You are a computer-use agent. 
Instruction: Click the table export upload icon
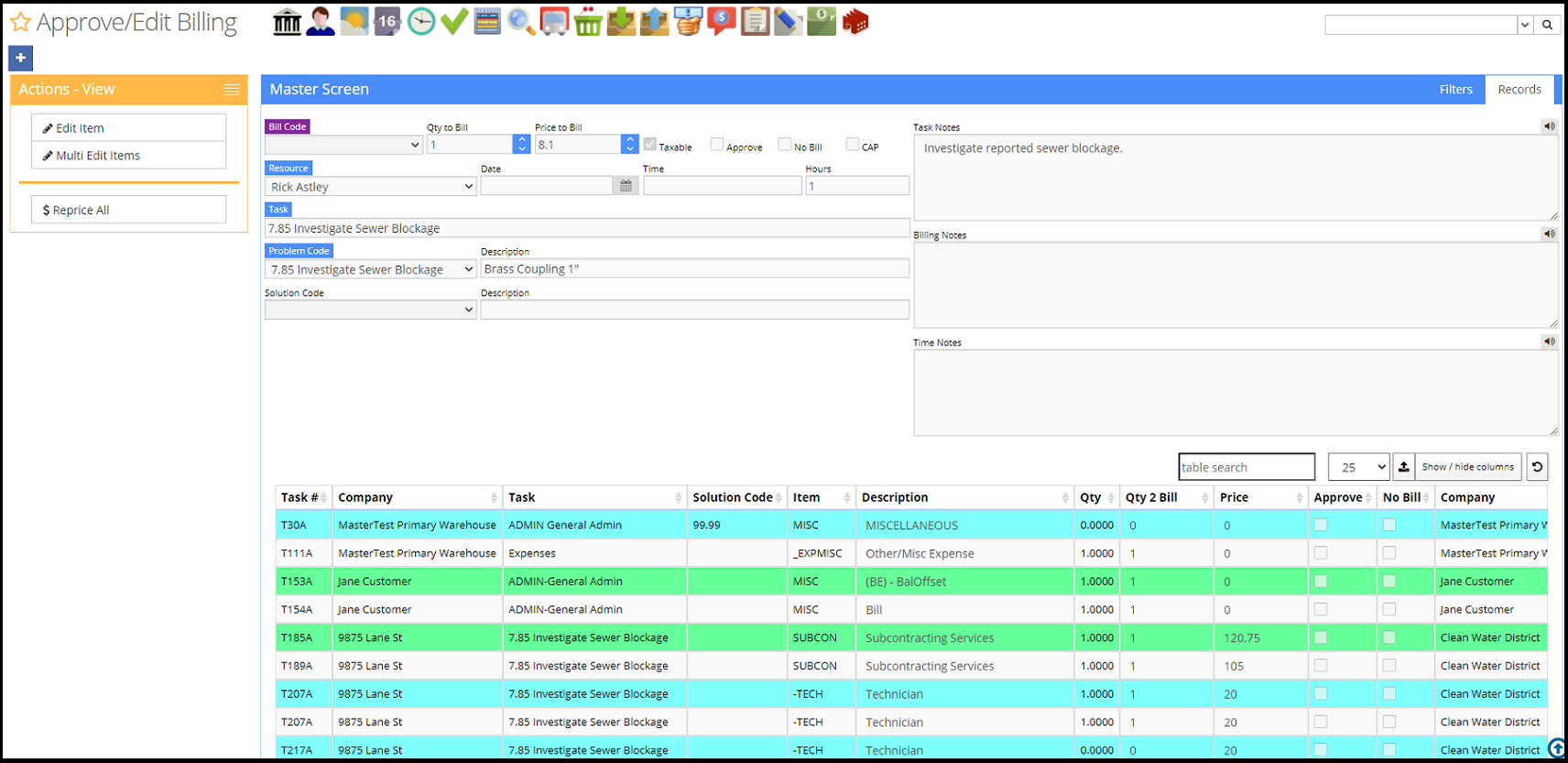[x=1403, y=467]
